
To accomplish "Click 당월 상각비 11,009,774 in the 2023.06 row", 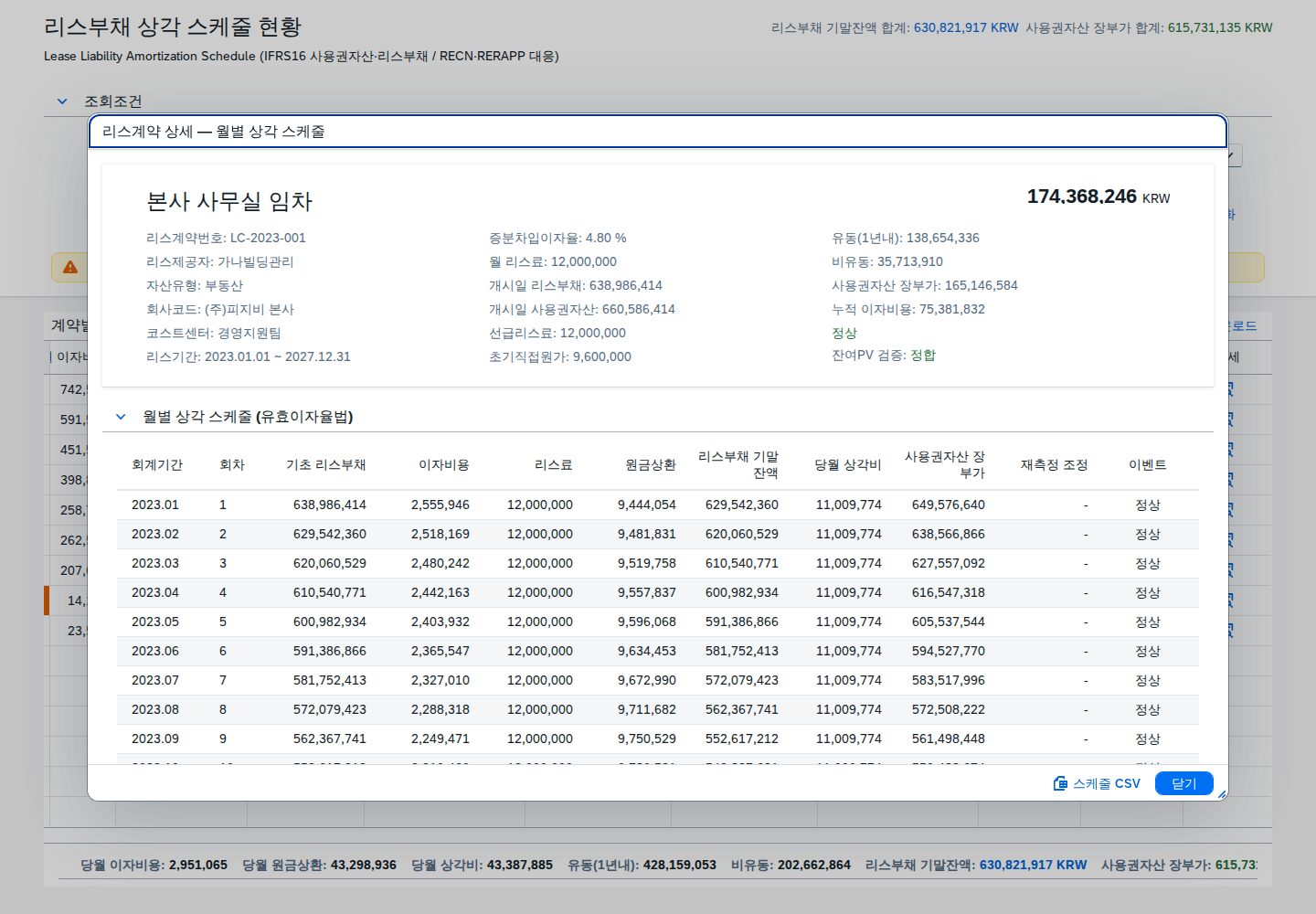I will click(x=849, y=651).
